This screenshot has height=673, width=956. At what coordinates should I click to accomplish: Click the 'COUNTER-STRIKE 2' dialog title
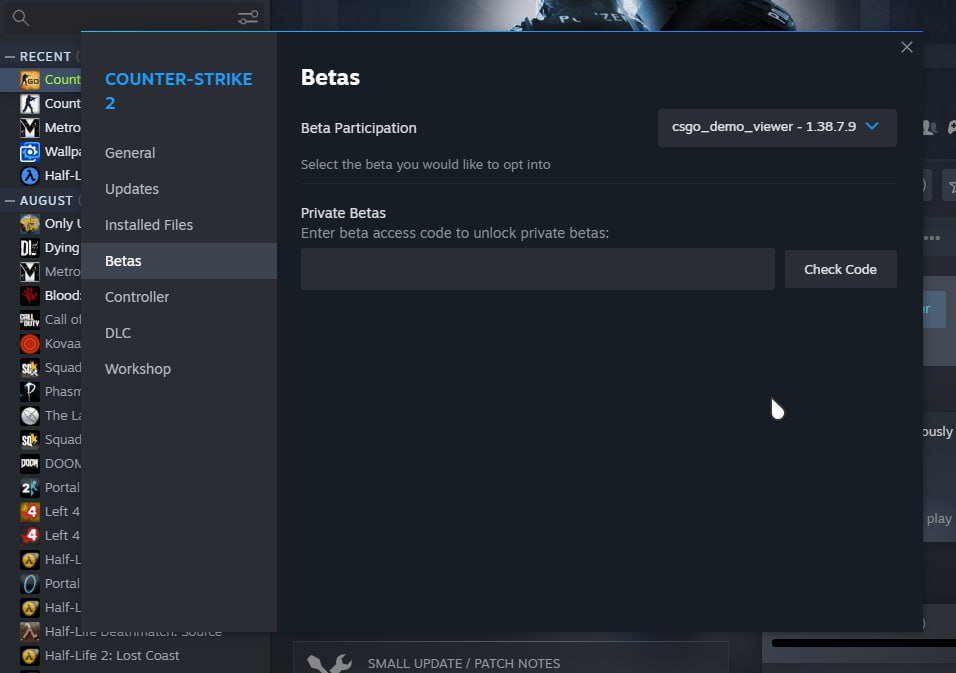point(179,91)
